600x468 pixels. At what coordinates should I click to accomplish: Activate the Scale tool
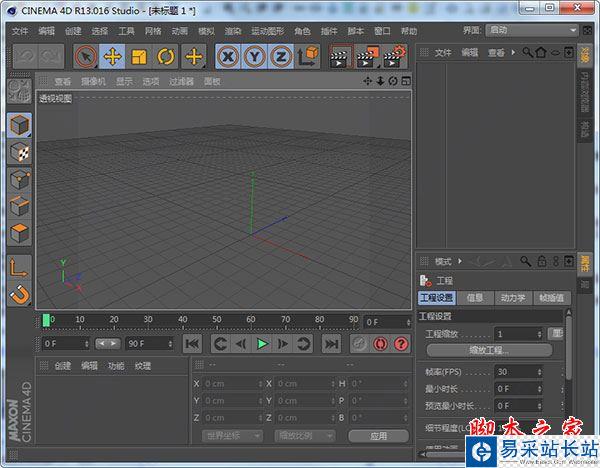[x=139, y=57]
